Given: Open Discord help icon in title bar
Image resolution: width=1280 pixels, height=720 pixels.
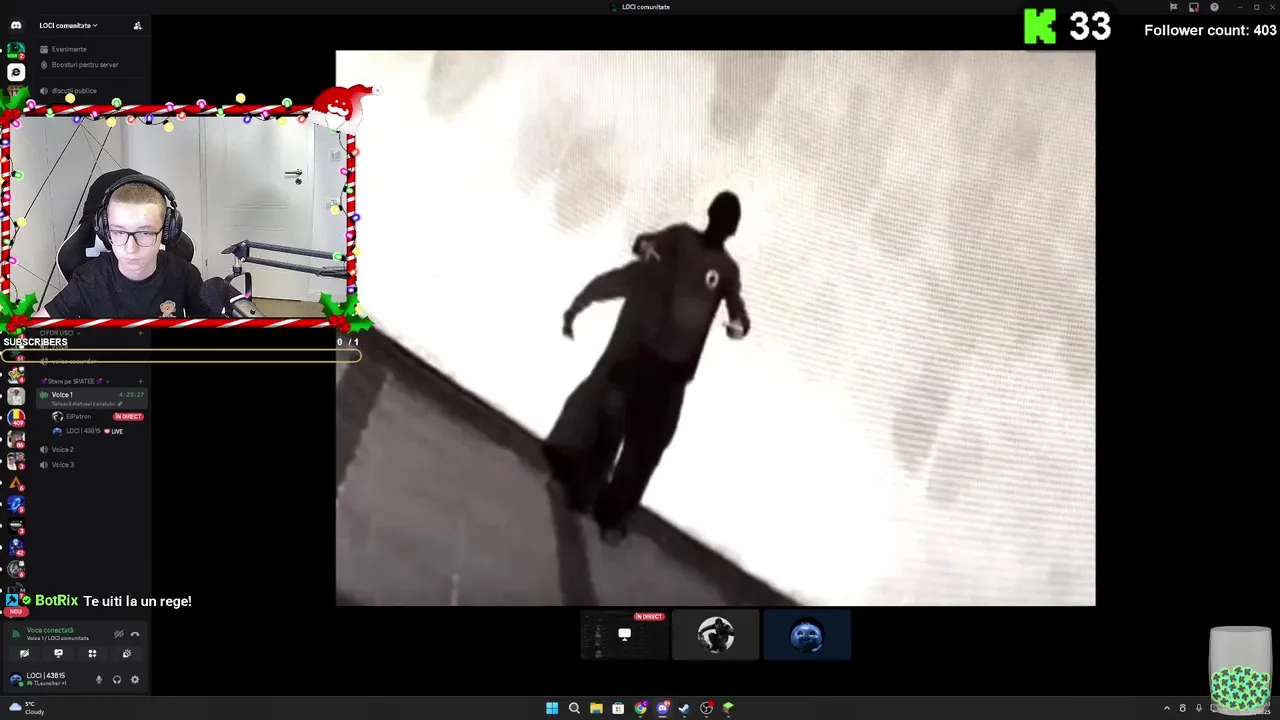Looking at the screenshot, I should pos(1214,7).
